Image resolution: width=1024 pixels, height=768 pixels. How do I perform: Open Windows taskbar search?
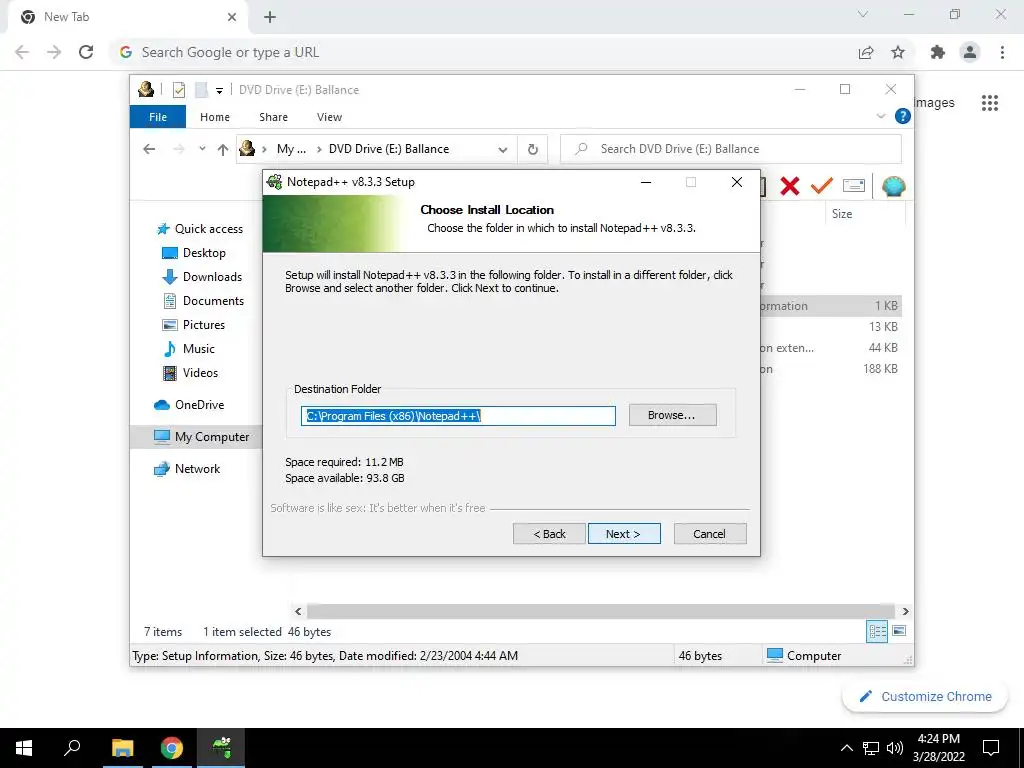pos(72,748)
